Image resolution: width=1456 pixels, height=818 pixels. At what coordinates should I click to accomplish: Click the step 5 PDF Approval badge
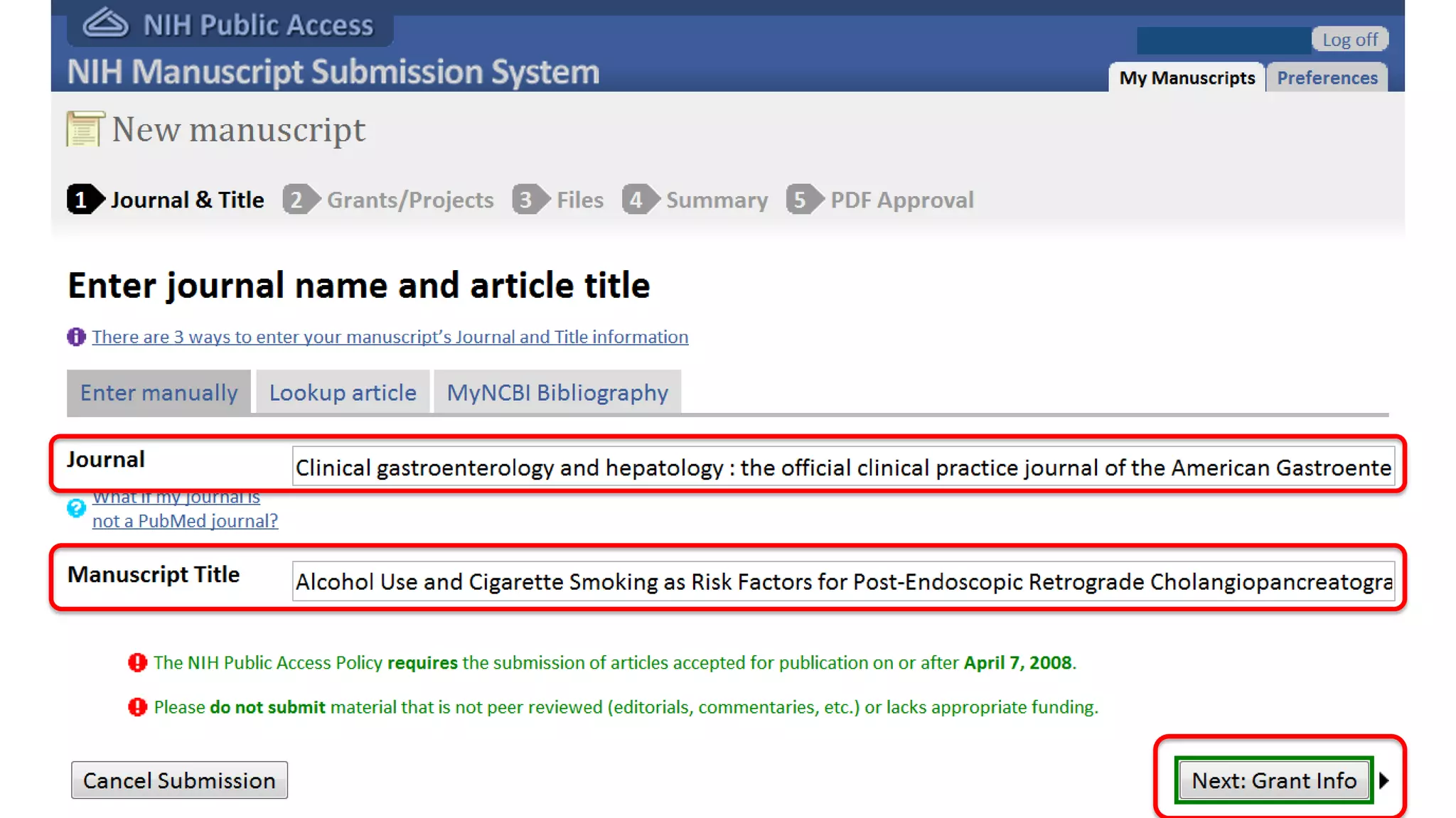(x=804, y=200)
